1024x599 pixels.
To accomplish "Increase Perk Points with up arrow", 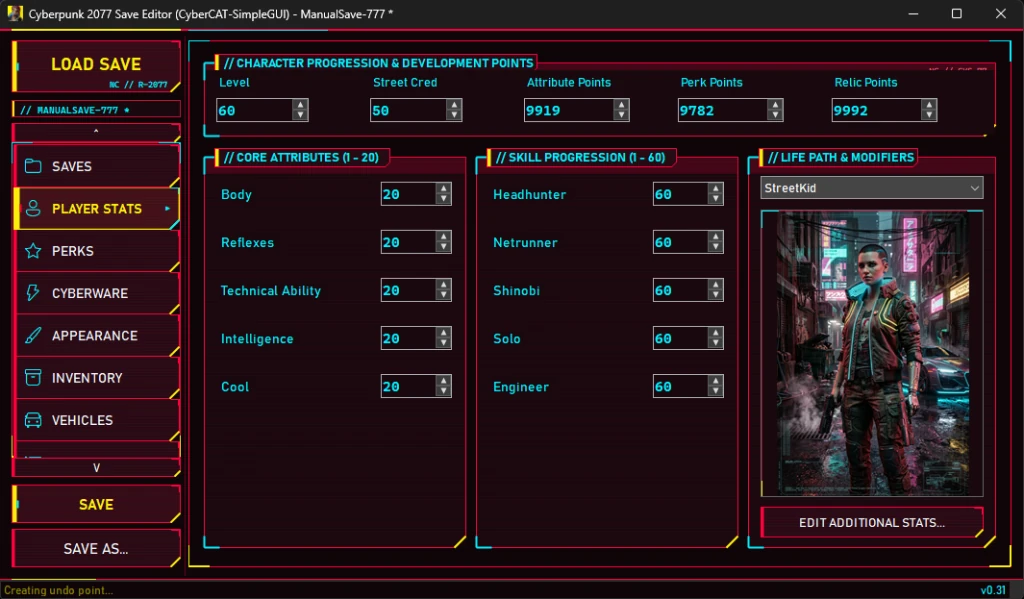I will tap(775, 105).
